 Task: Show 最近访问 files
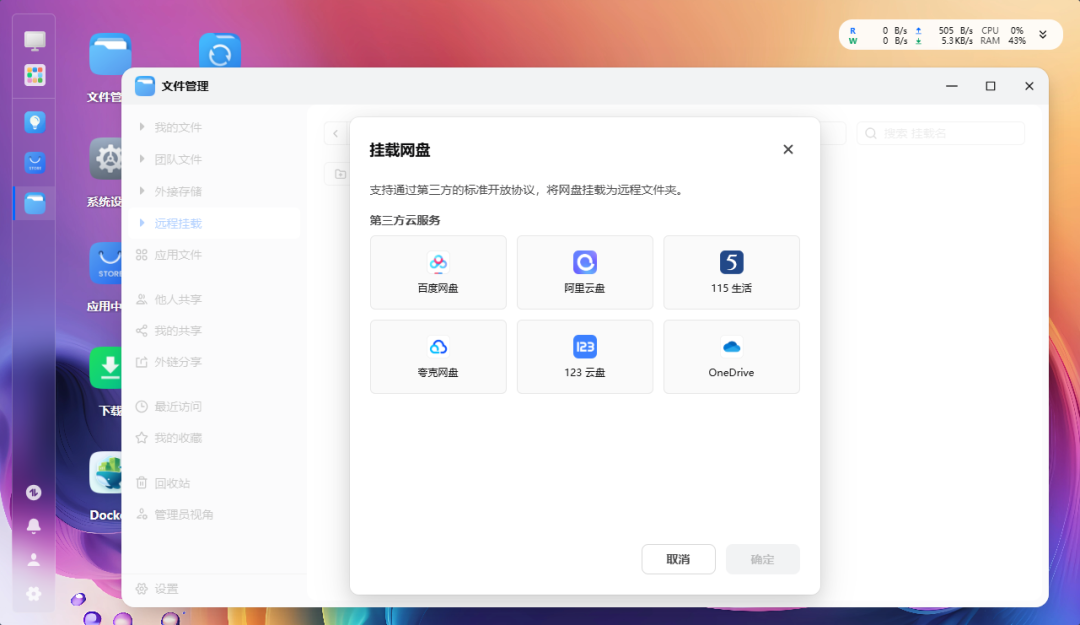(x=178, y=407)
